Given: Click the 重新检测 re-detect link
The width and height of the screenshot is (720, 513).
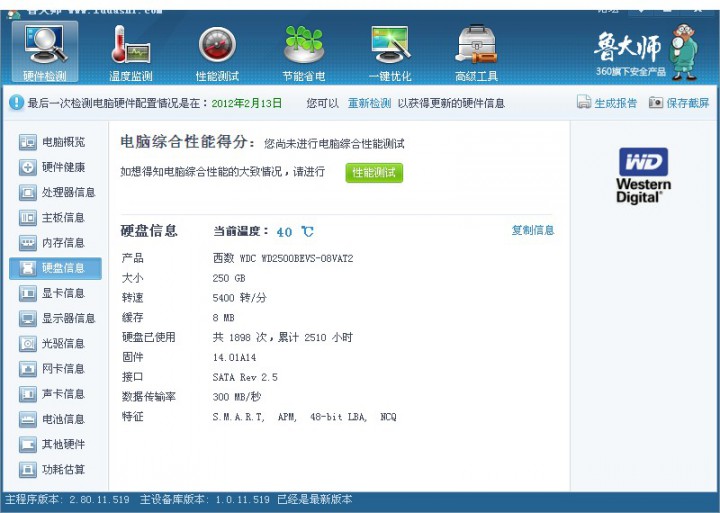Looking at the screenshot, I should [369, 103].
